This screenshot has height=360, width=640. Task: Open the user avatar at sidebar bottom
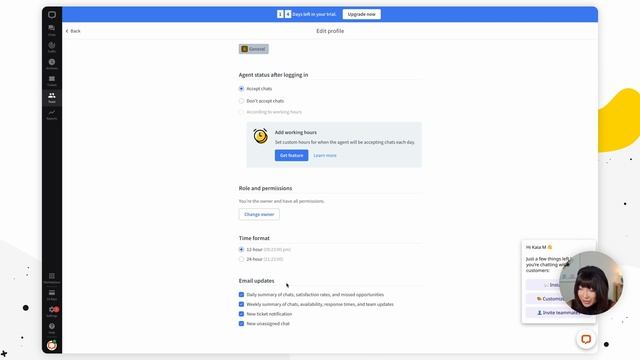click(52, 345)
